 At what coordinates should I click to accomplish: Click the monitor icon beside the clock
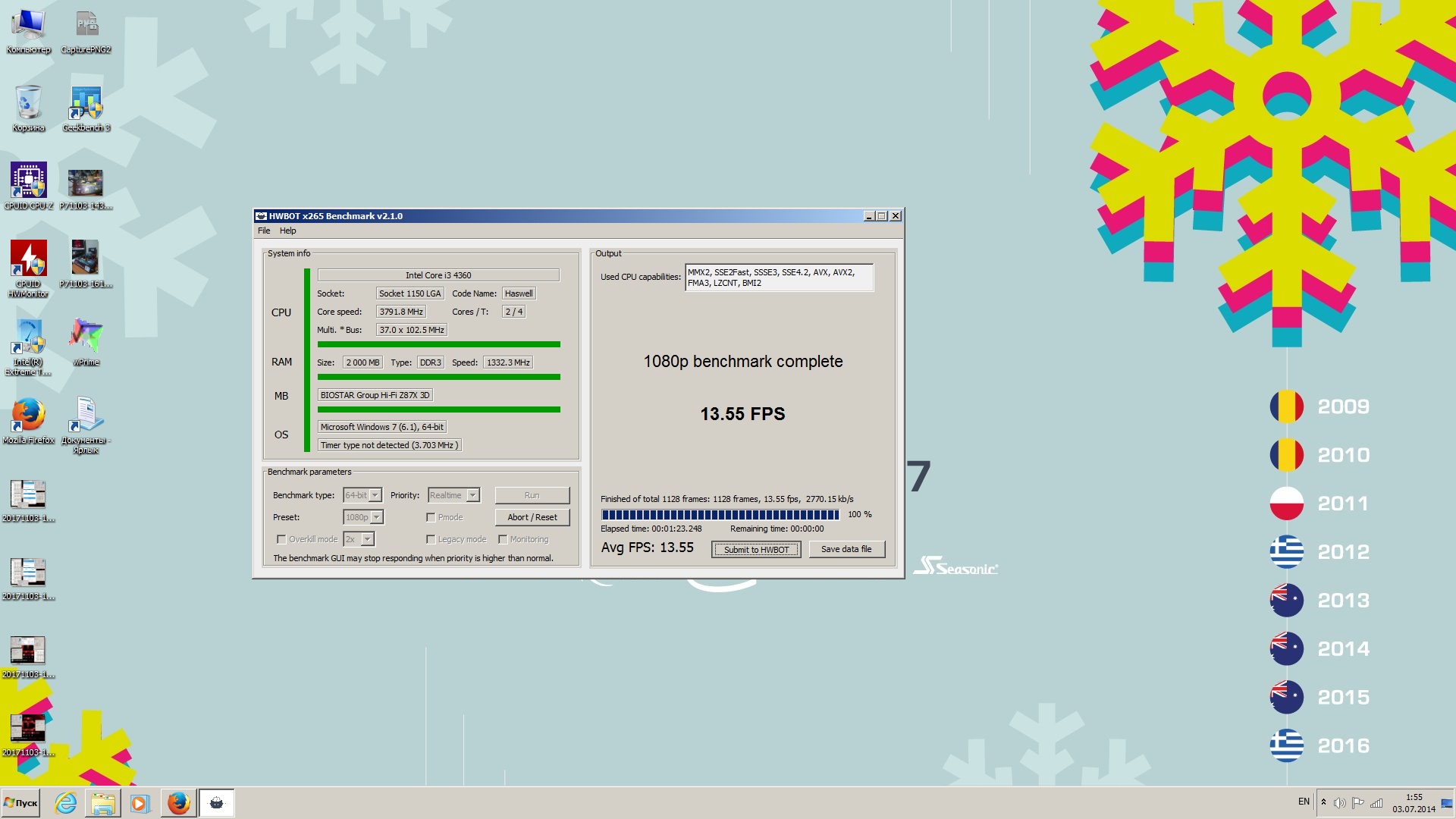[1447, 803]
